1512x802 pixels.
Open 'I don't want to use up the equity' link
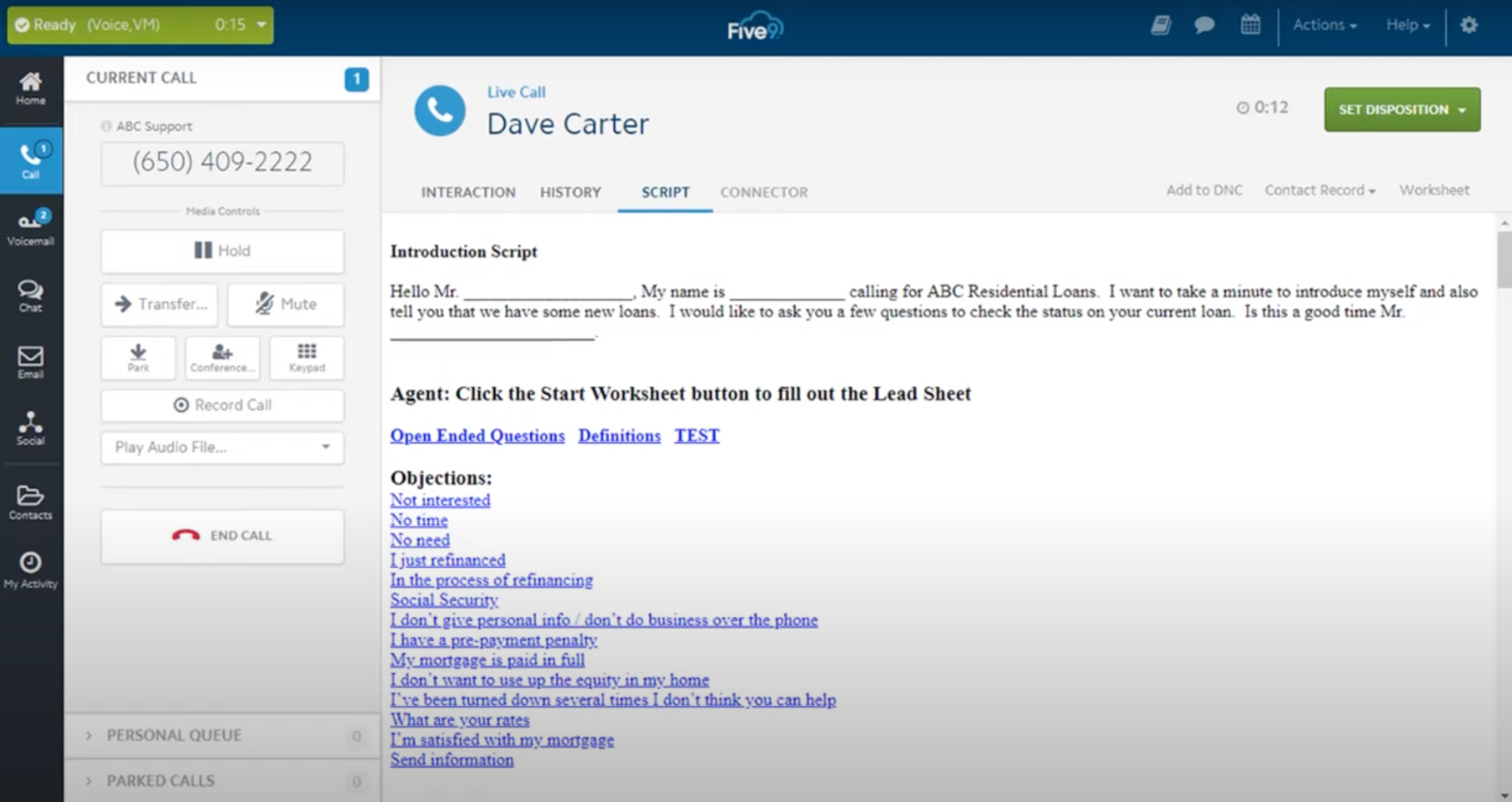[x=550, y=680]
